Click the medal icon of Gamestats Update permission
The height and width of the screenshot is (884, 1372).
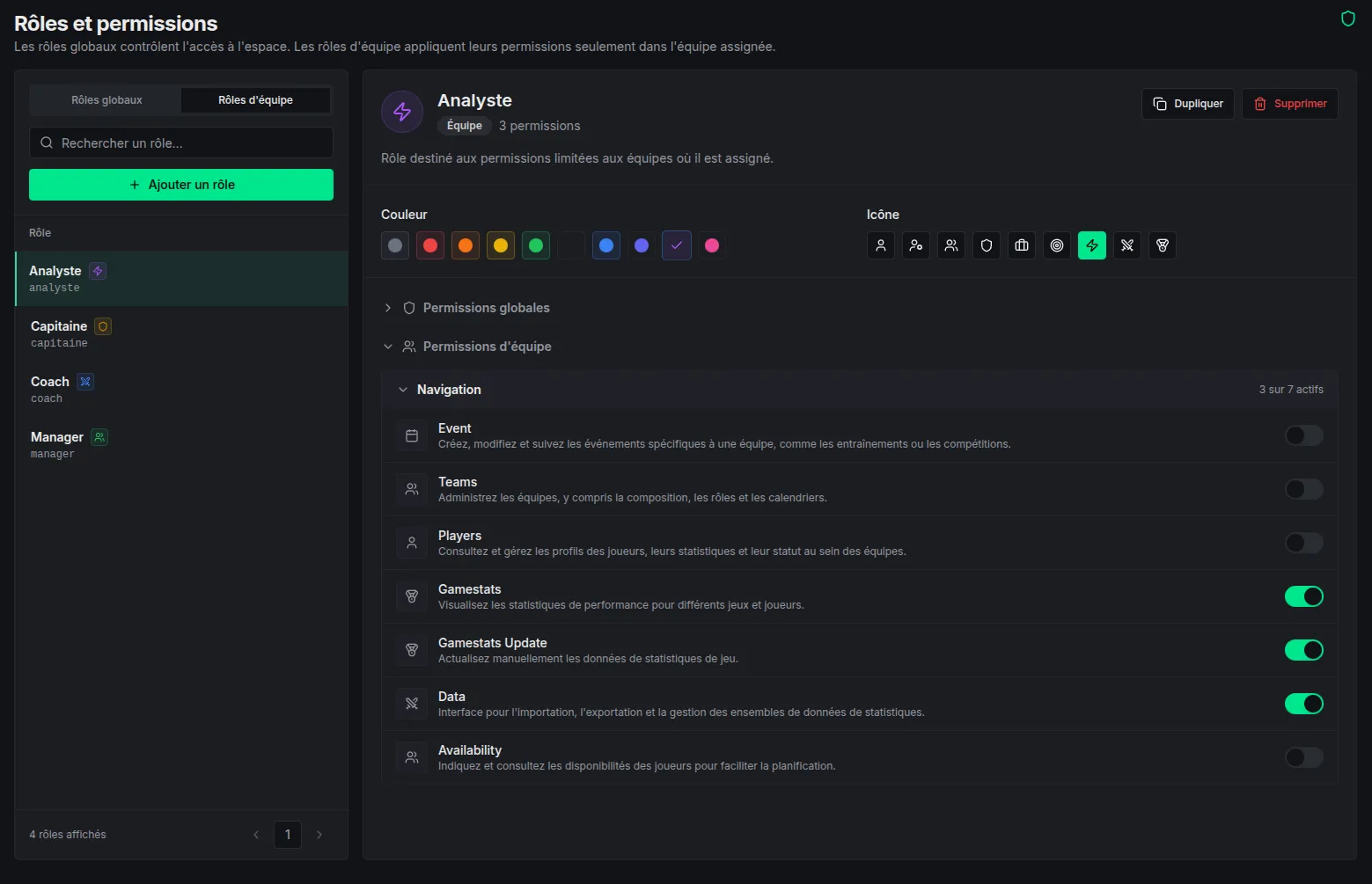(x=411, y=650)
